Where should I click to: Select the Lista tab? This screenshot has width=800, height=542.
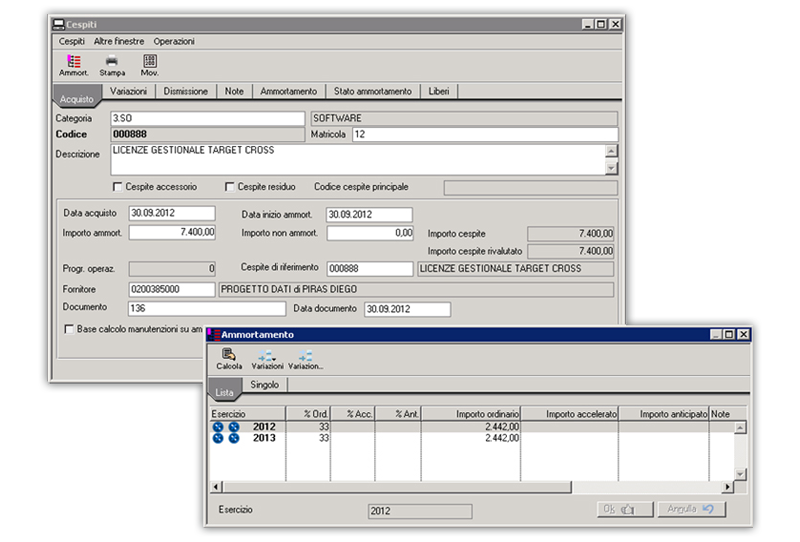click(x=224, y=392)
